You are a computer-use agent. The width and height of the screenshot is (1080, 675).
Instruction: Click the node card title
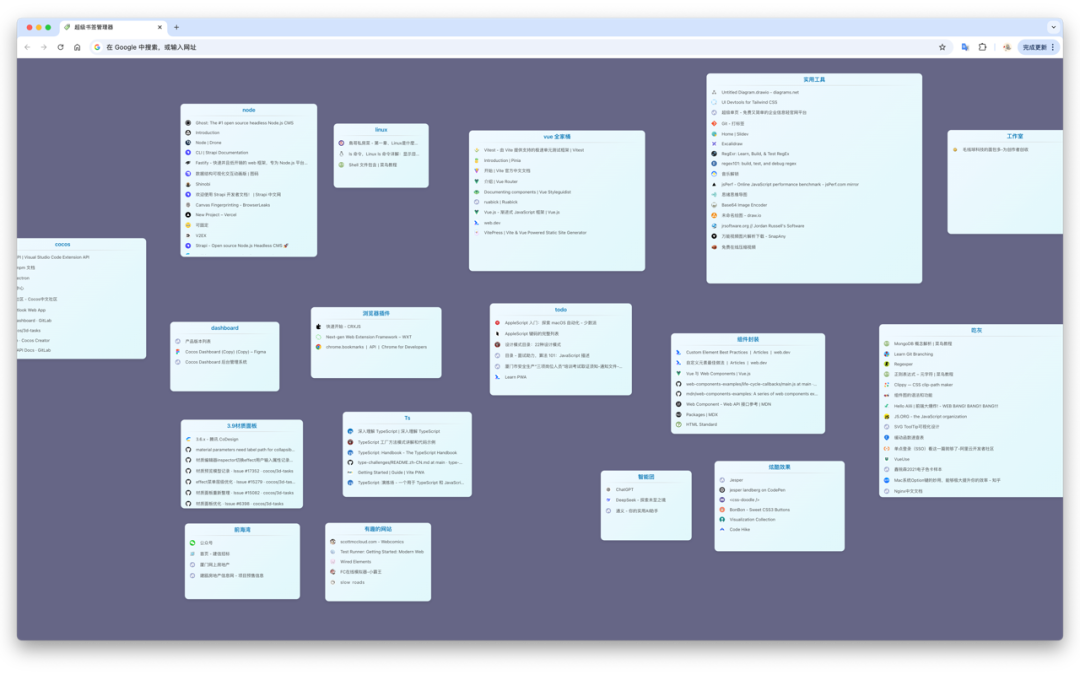(249, 110)
